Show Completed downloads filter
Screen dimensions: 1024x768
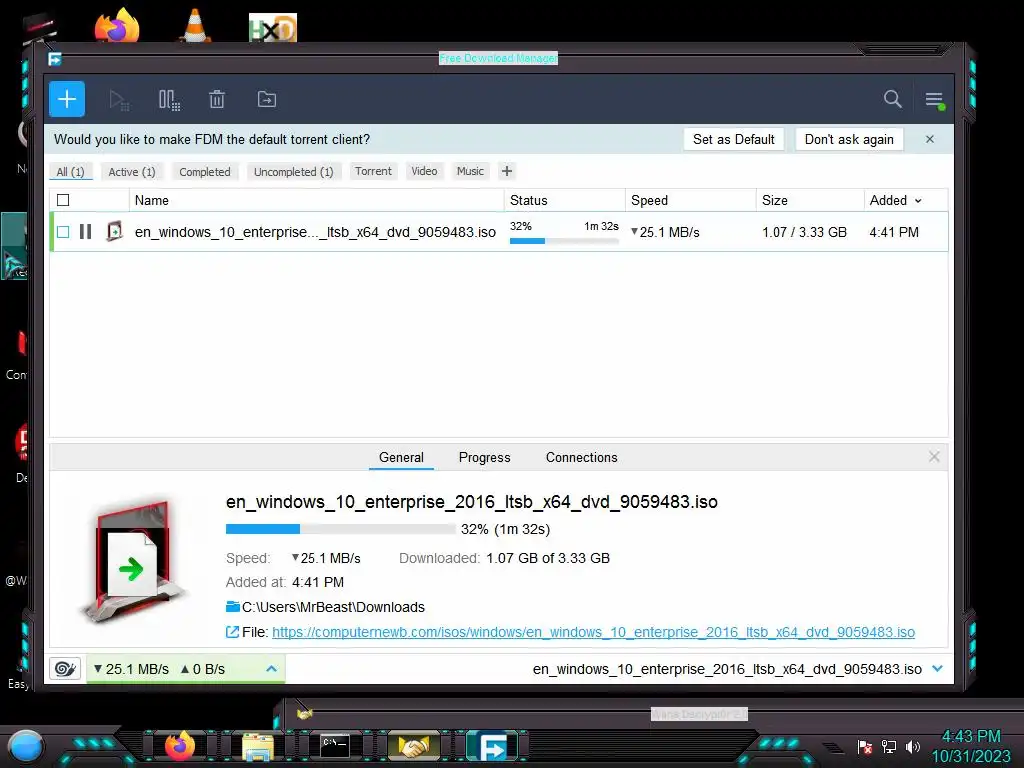tap(205, 172)
